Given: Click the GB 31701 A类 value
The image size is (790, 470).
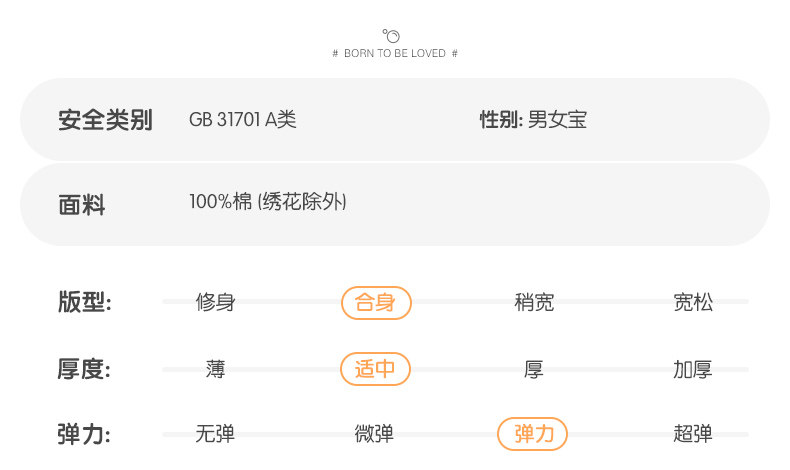Looking at the screenshot, I should [x=243, y=121].
